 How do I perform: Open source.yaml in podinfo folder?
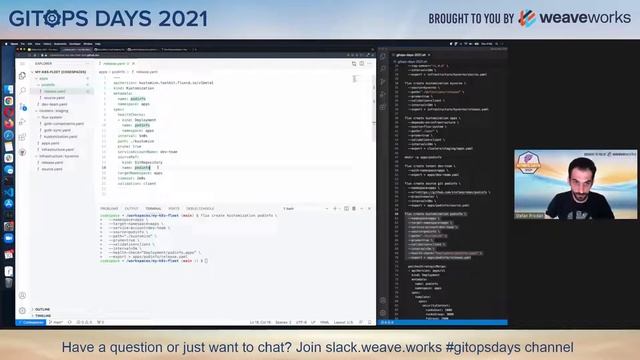click(54, 98)
